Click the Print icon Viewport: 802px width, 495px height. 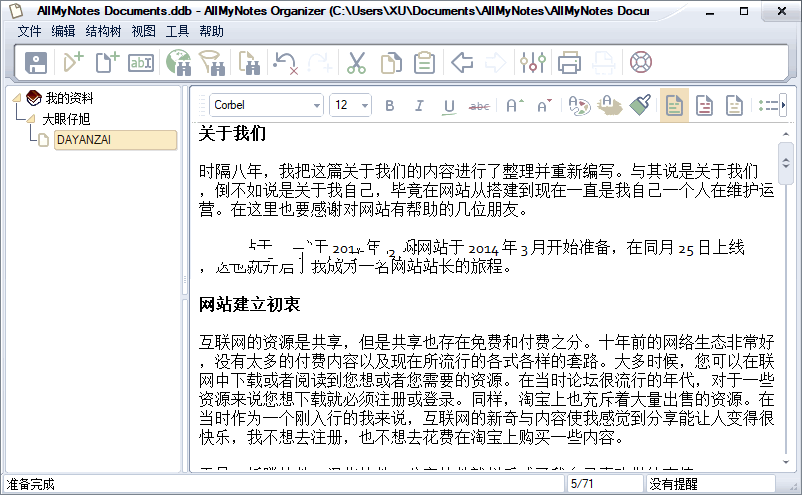tap(569, 63)
